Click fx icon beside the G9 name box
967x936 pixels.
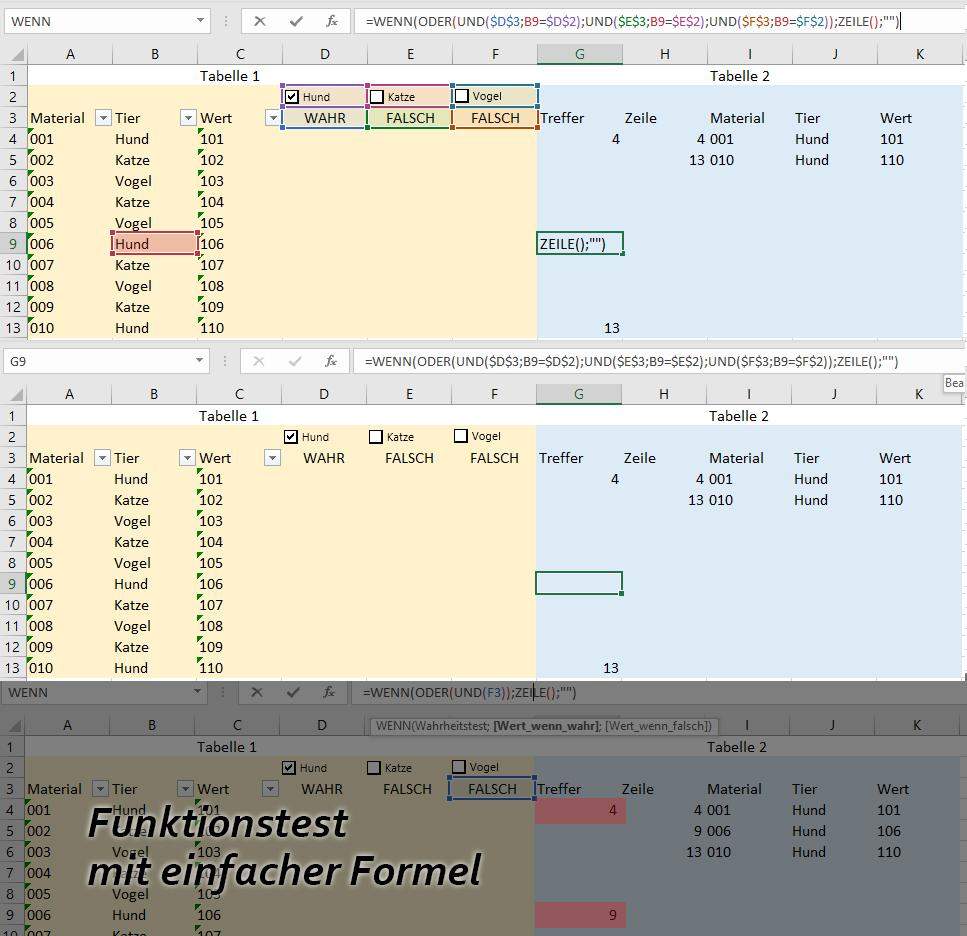click(x=331, y=361)
